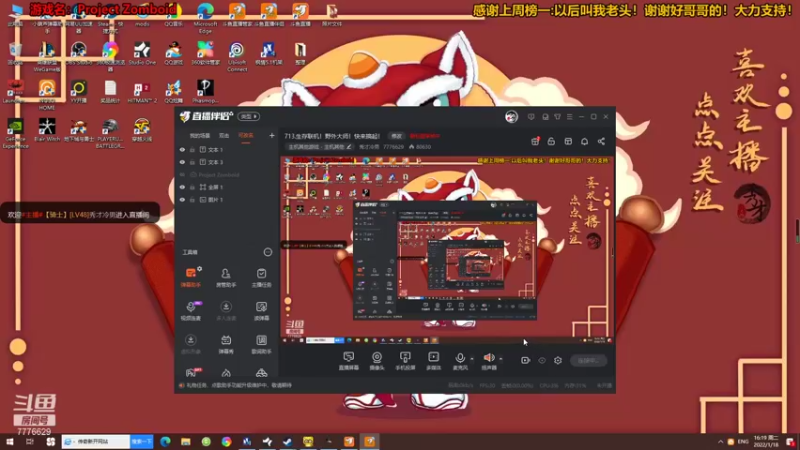Click the share icon in header
This screenshot has width=800, height=450.
[x=601, y=141]
